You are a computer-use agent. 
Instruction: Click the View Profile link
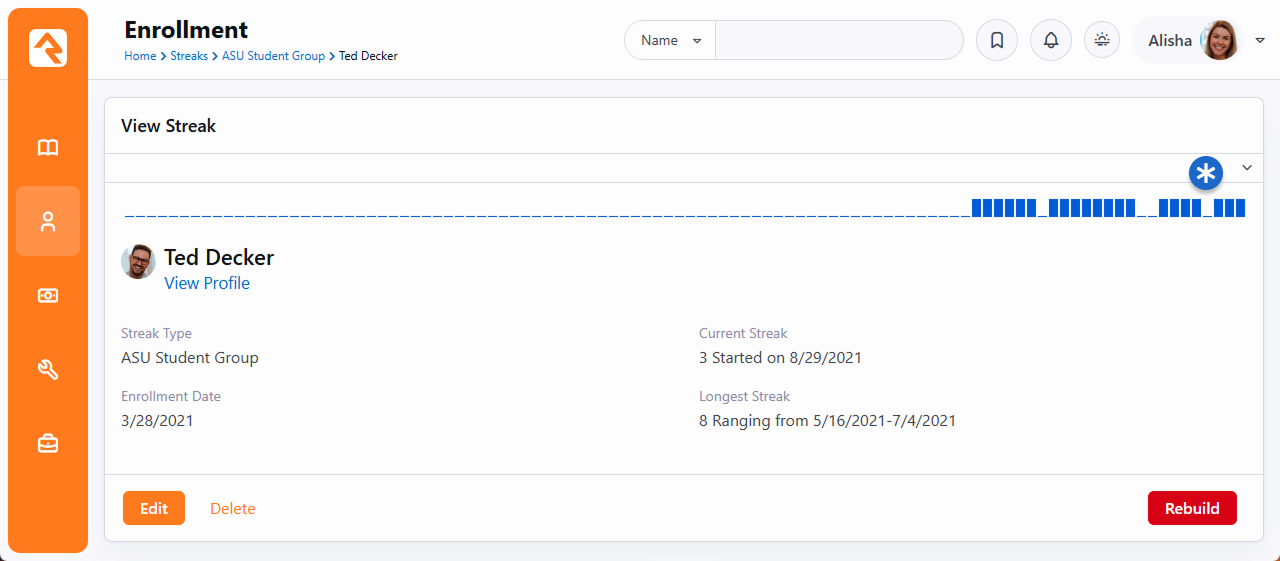[x=207, y=283]
